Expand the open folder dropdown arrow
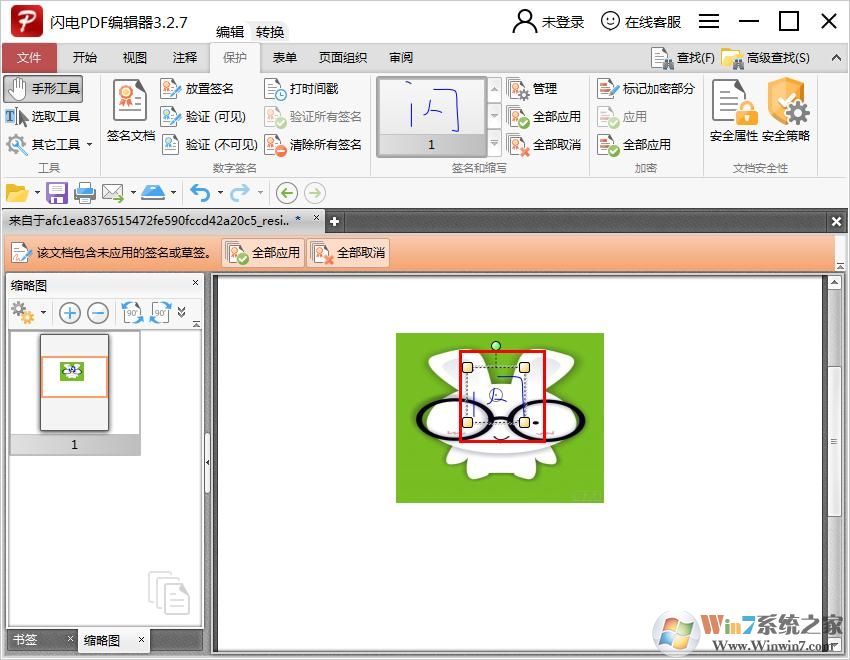 tap(37, 192)
